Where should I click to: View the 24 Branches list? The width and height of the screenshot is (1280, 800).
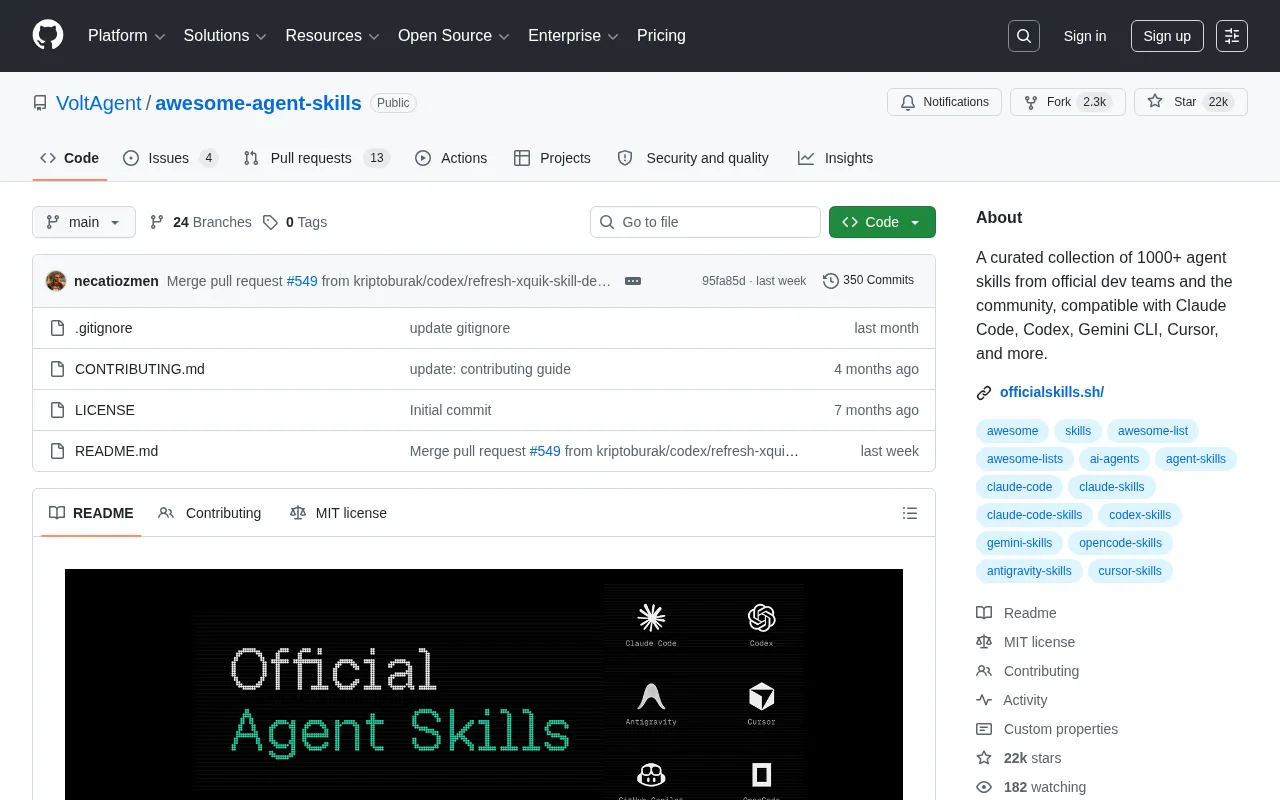click(x=200, y=222)
